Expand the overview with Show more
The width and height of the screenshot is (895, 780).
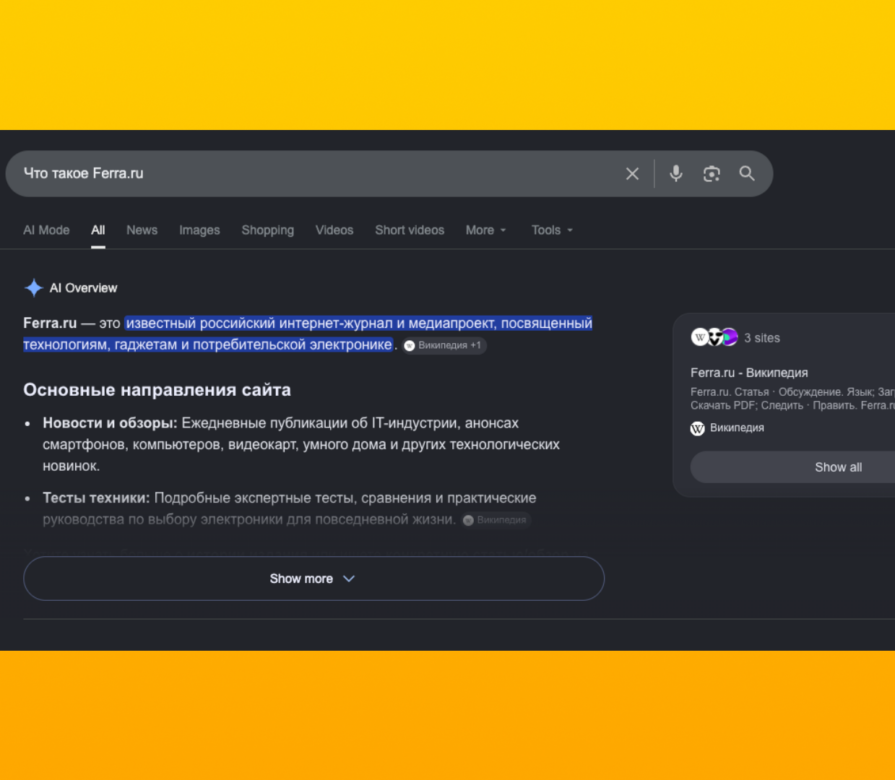(313, 579)
